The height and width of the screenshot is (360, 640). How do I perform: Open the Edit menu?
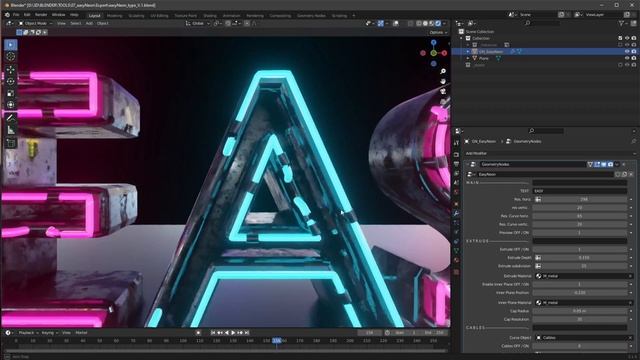[27, 15]
